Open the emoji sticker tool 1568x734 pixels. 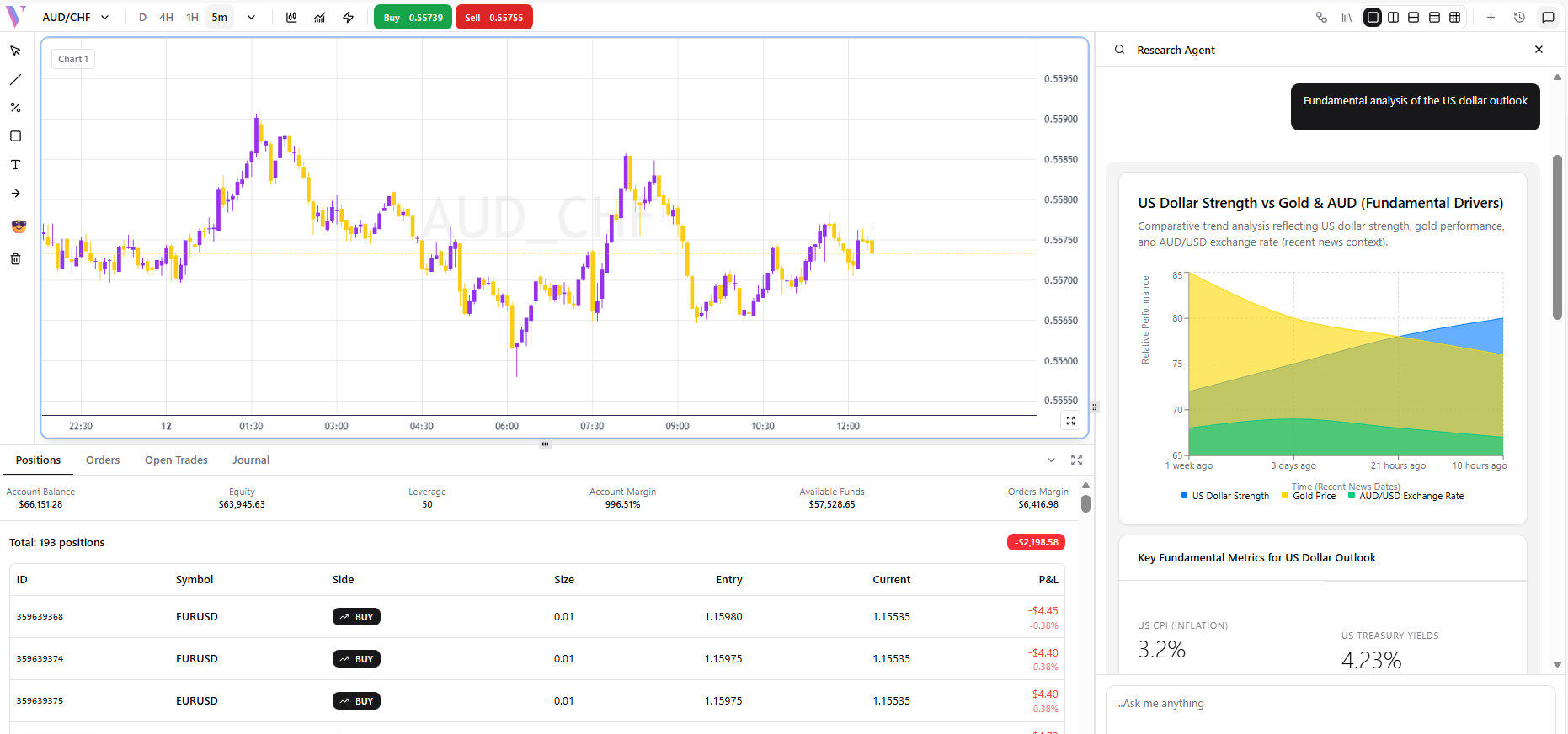click(x=19, y=226)
